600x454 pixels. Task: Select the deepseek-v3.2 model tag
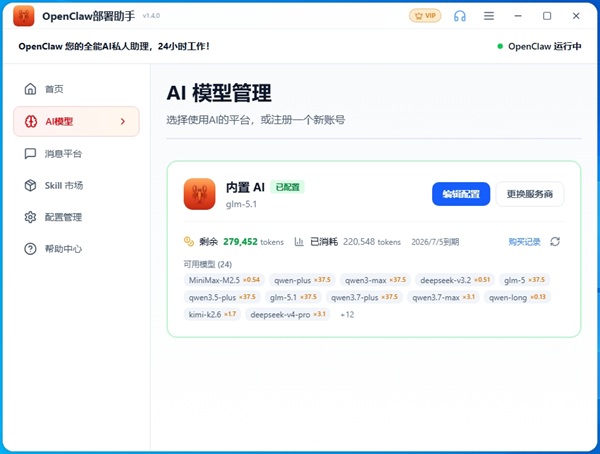click(455, 280)
